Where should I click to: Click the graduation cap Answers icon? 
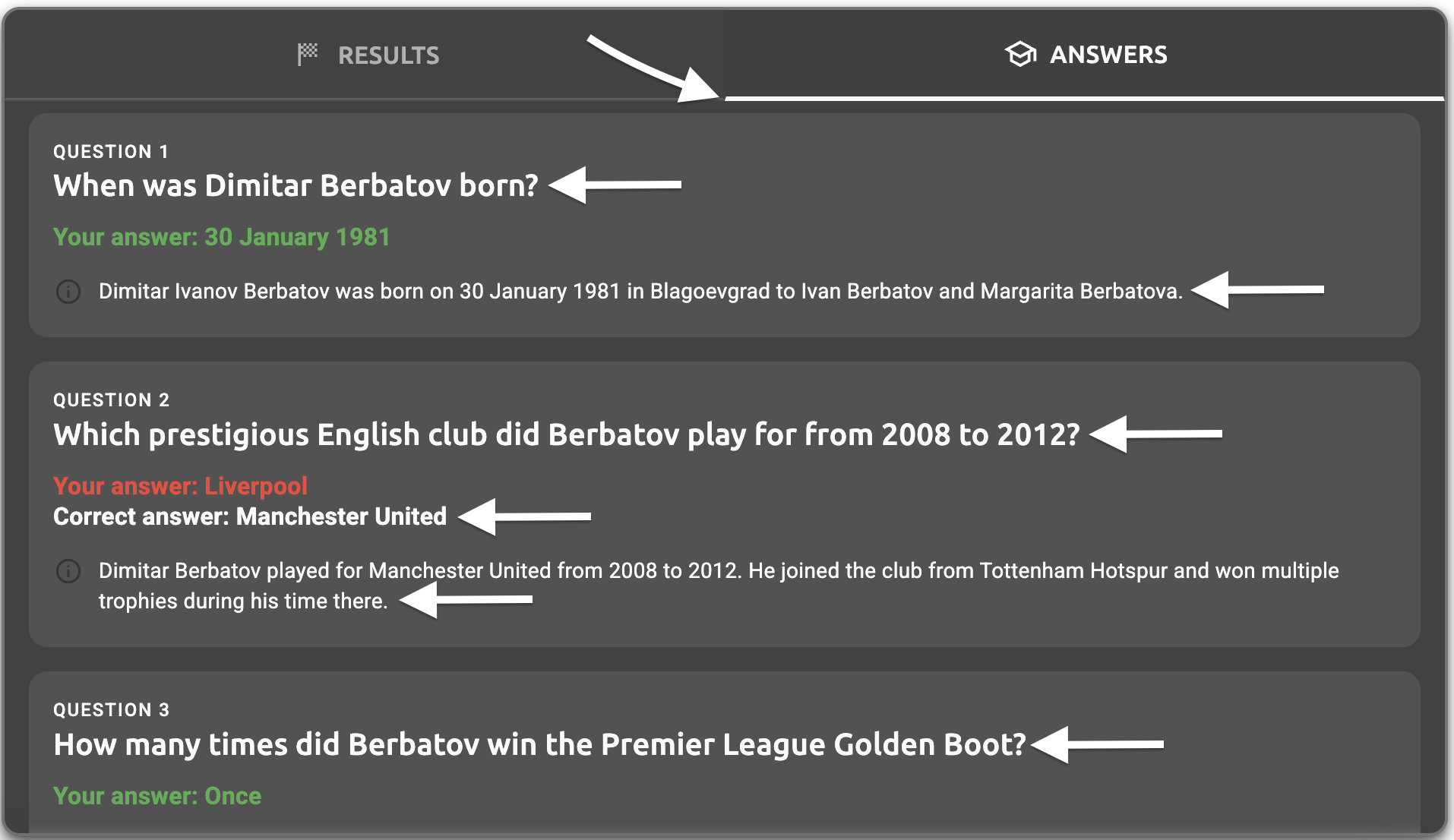pos(1020,54)
